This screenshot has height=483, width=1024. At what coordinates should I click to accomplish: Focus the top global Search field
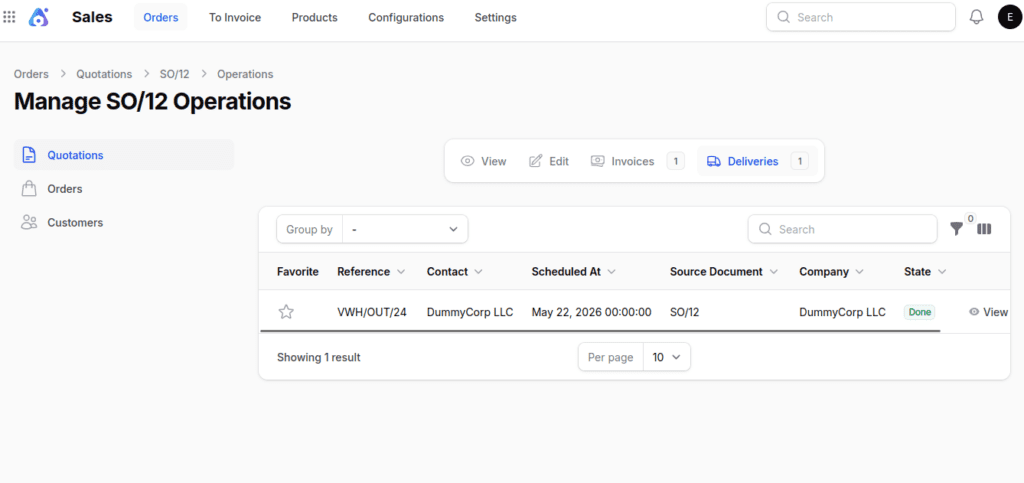pyautogui.click(x=861, y=17)
